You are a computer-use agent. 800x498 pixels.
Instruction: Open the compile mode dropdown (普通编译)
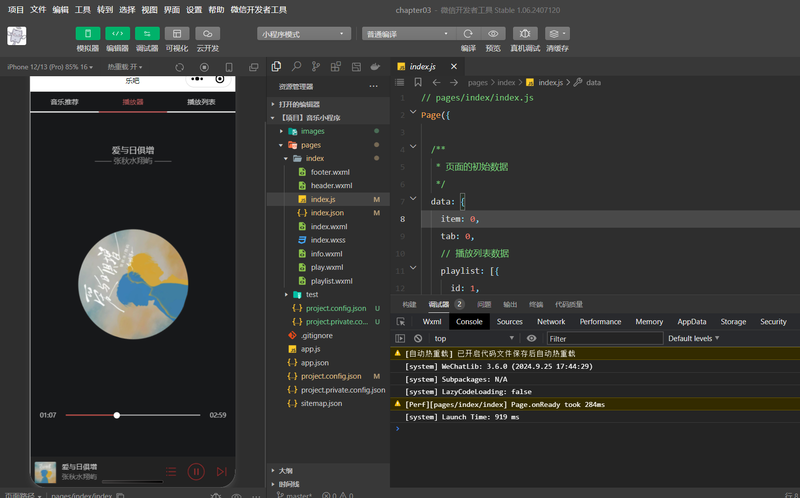(408, 34)
